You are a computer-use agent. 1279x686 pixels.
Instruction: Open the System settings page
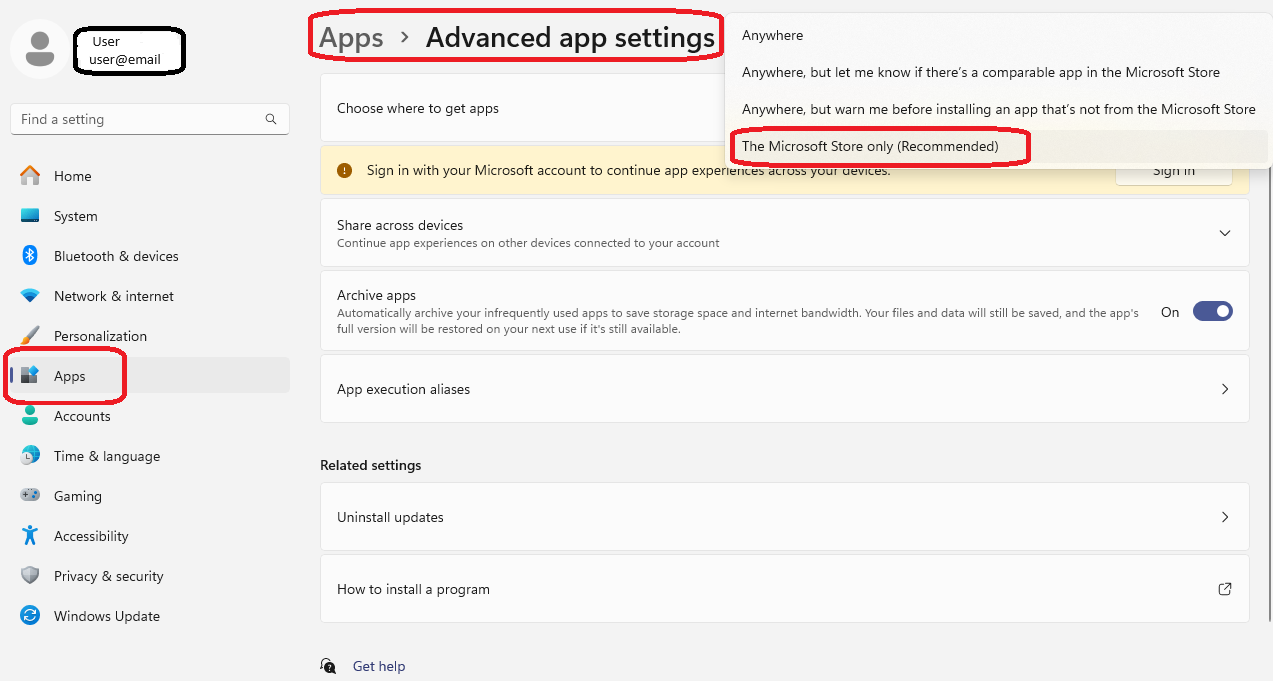pos(150,216)
